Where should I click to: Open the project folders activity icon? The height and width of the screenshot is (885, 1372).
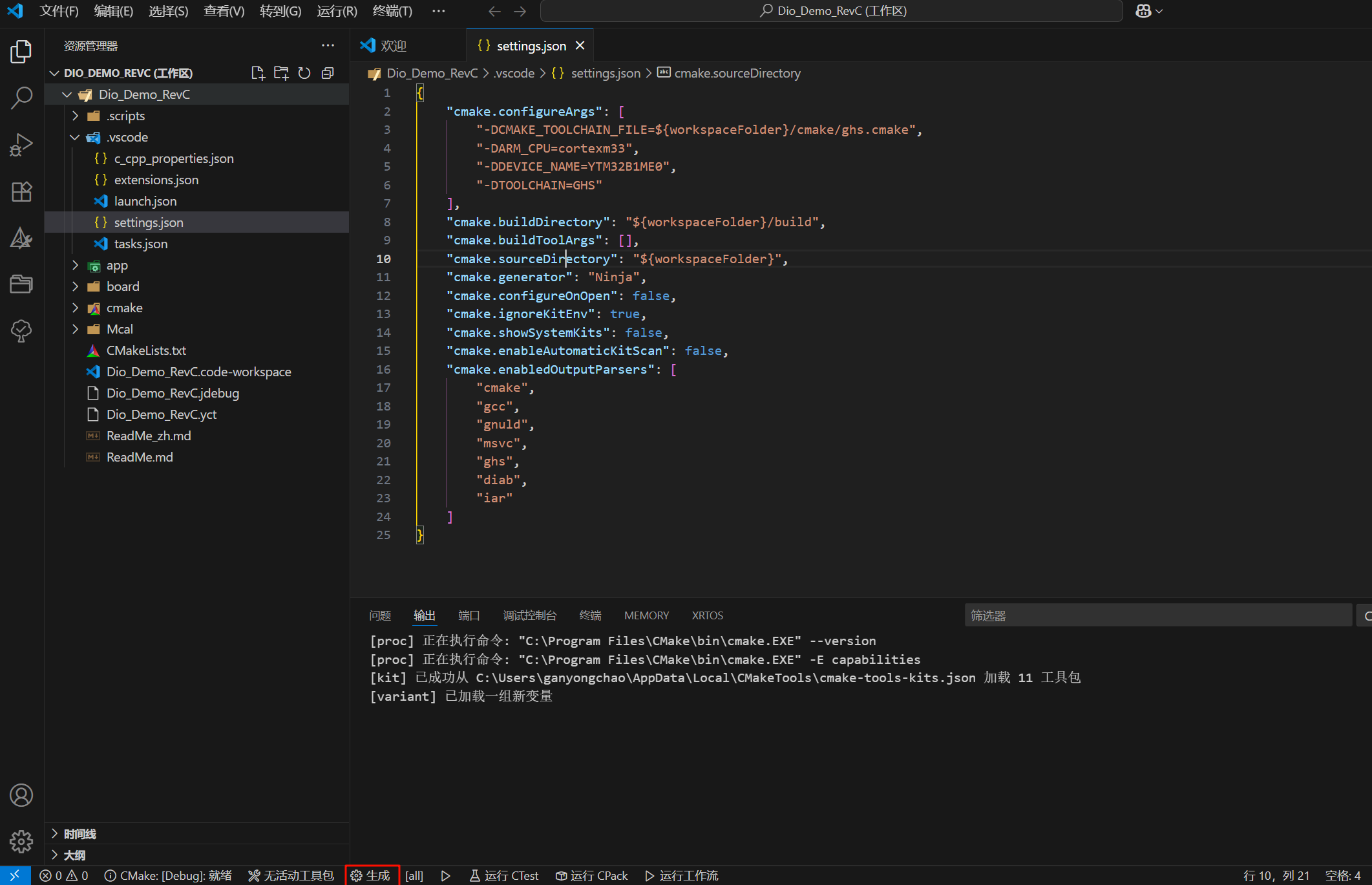[x=21, y=284]
